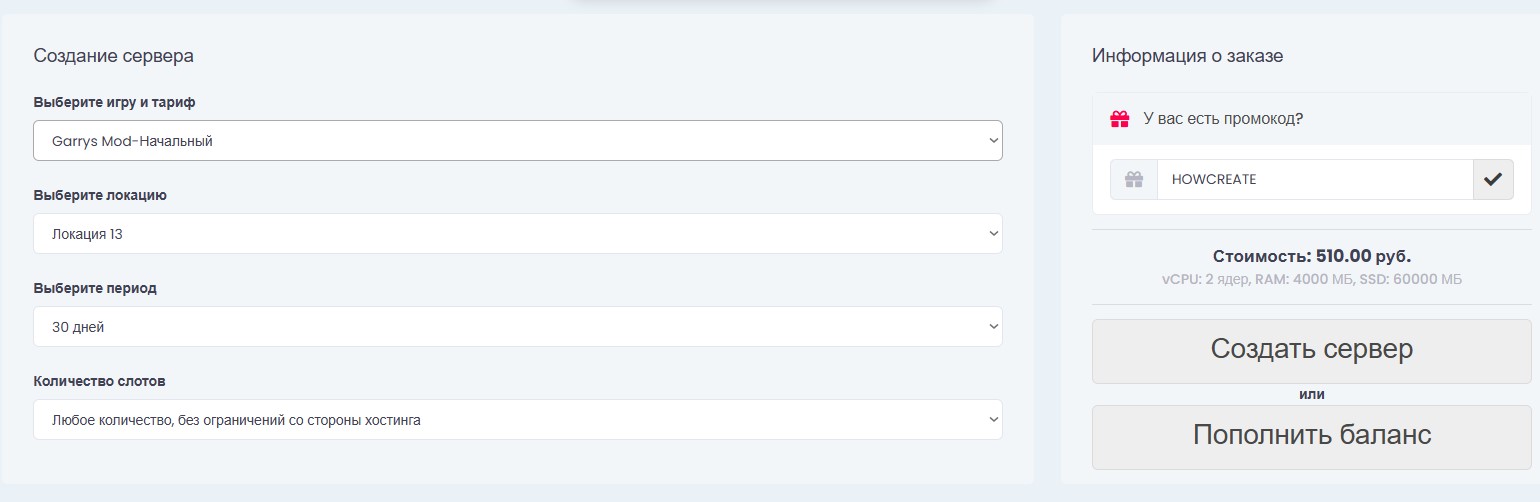This screenshot has width=1540, height=502.
Task: Focus the HOWCREATE promo code input
Action: 1314,180
